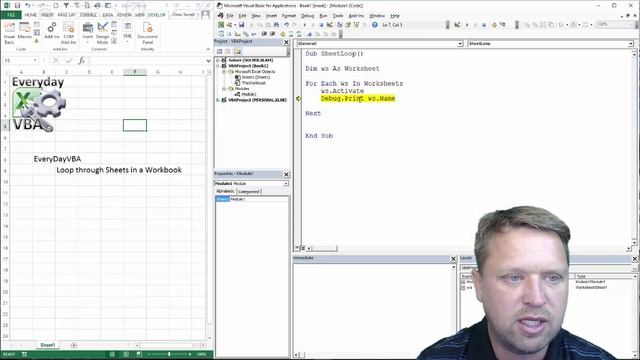
Task: Open Visual Basic from Excel's Developer ribbon
Action: [9, 33]
